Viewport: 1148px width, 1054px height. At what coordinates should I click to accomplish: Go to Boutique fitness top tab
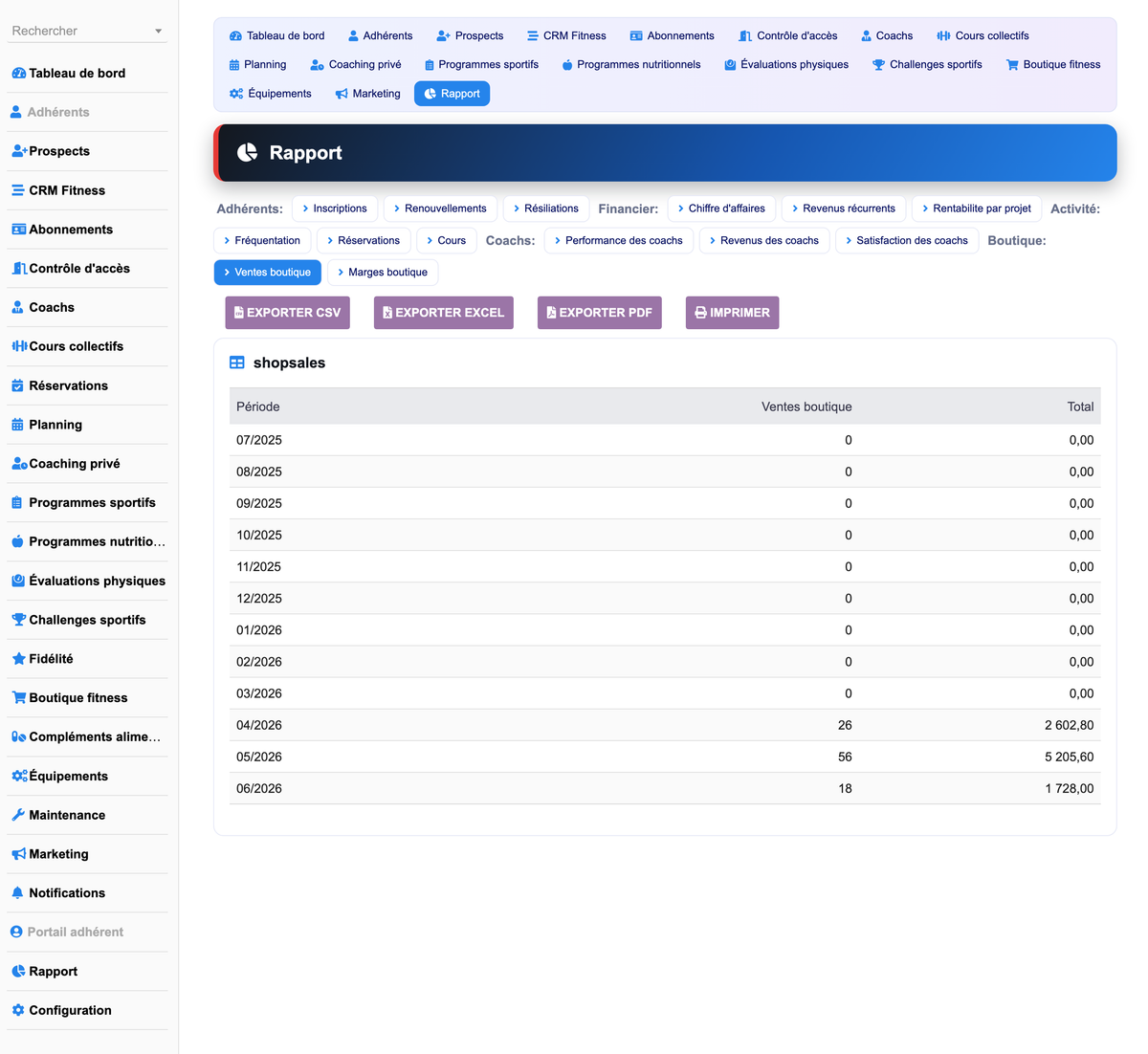1053,64
